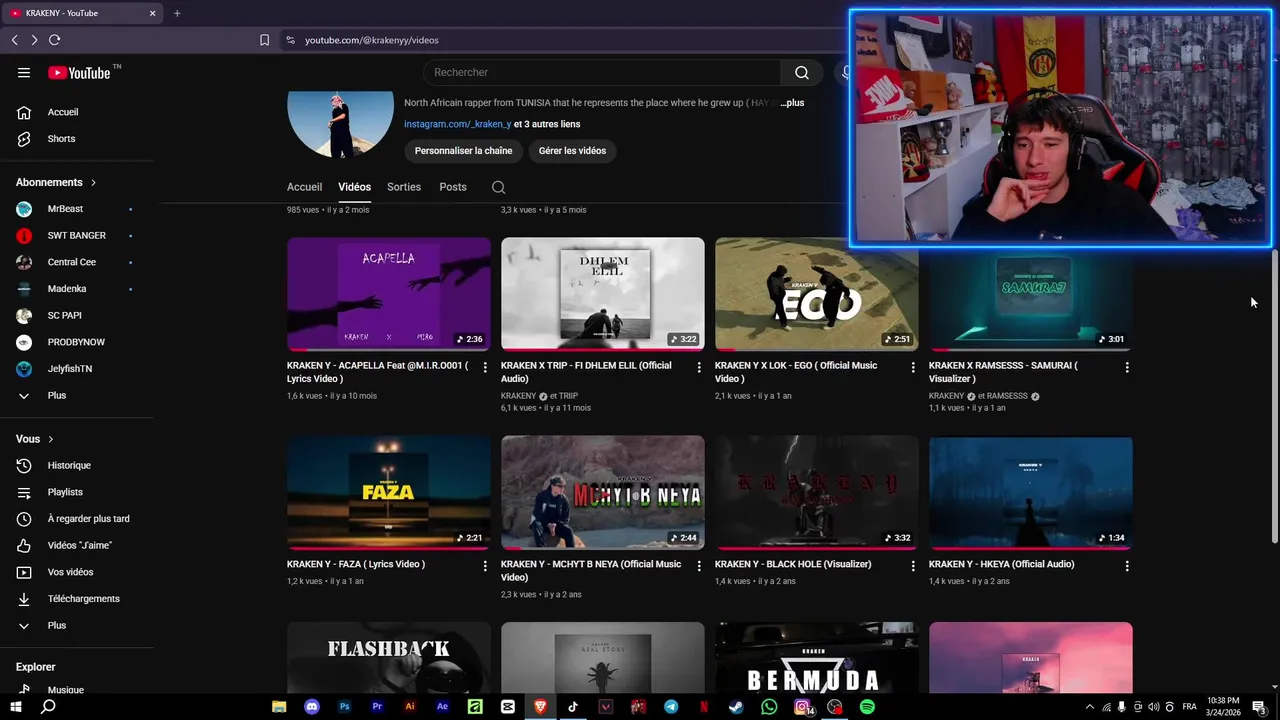Click the Rechercher search field

[602, 72]
